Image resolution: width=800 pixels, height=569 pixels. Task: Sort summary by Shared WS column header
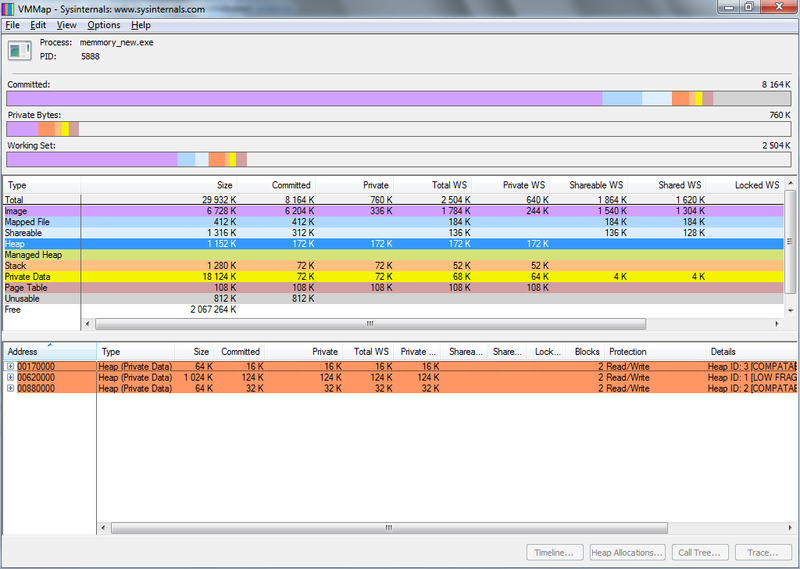tap(666, 185)
